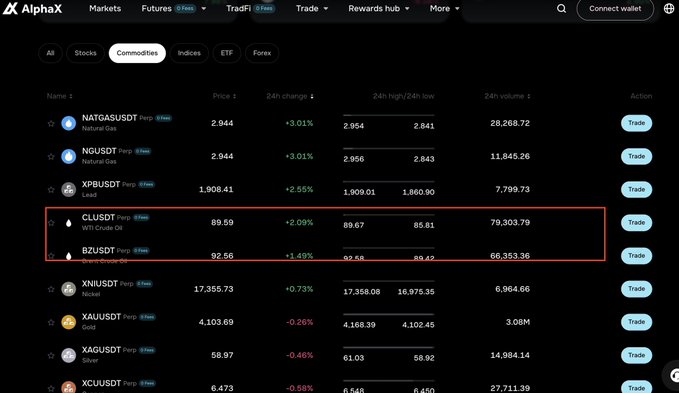This screenshot has width=679, height=393.
Task: Select the Forex category tab
Action: [262, 53]
